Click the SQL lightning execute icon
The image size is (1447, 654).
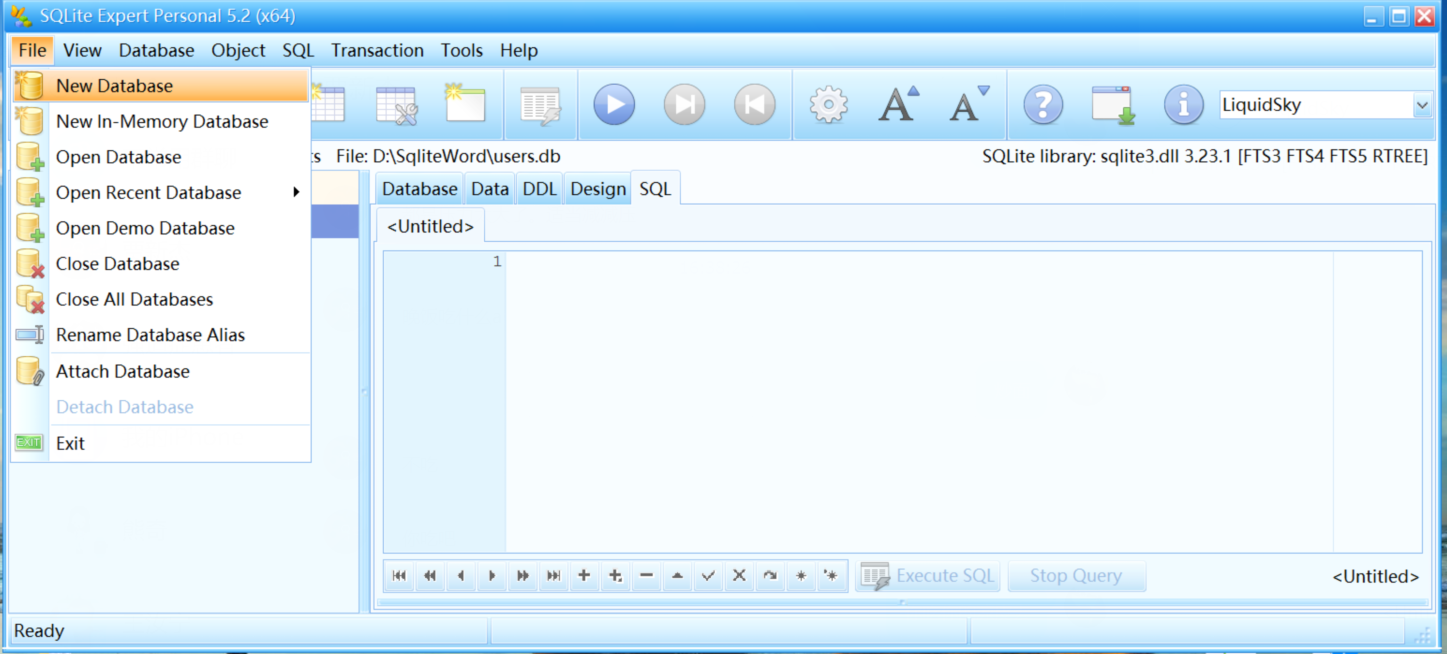(x=540, y=104)
